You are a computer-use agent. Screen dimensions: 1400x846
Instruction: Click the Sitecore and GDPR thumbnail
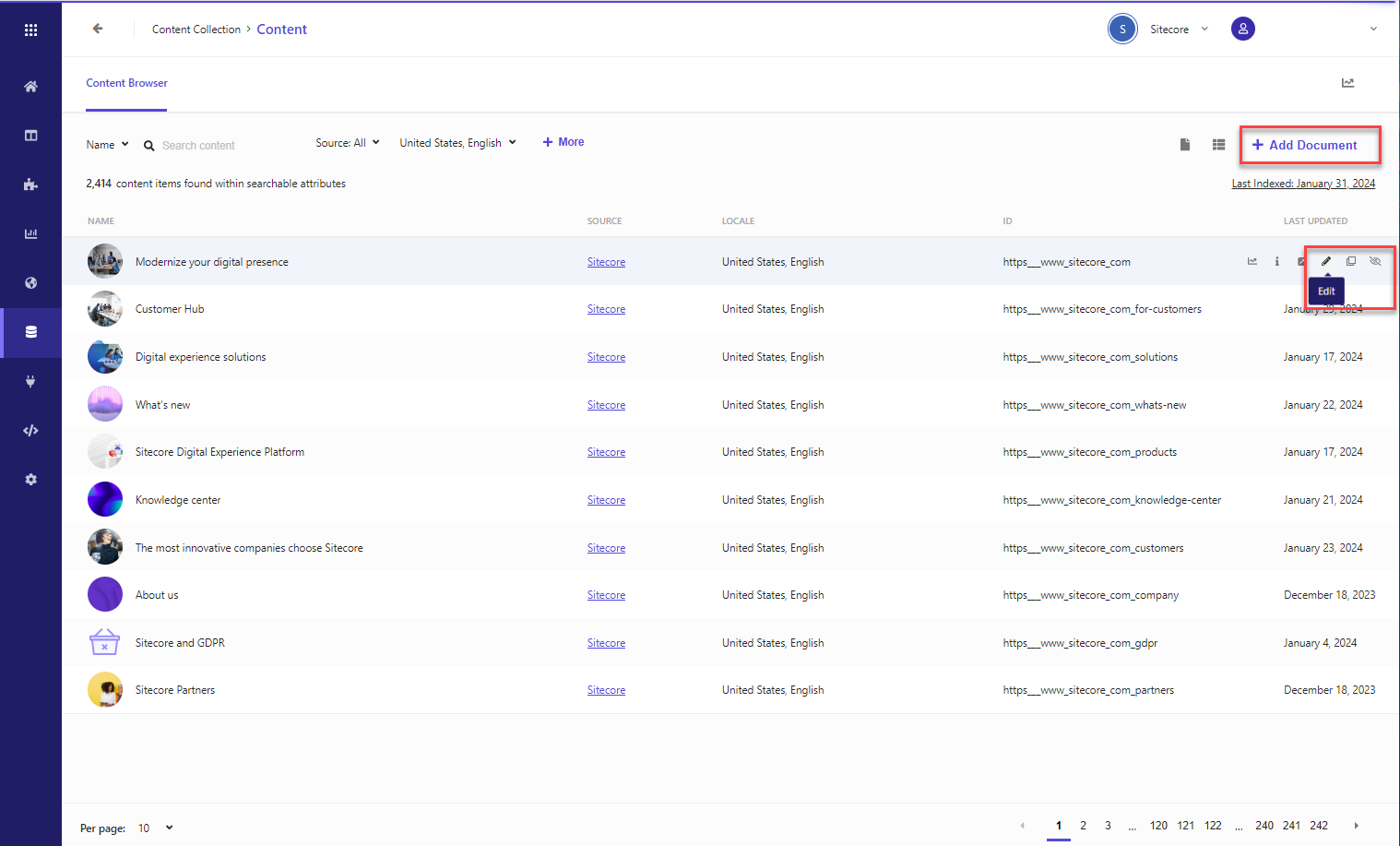pyautogui.click(x=105, y=643)
